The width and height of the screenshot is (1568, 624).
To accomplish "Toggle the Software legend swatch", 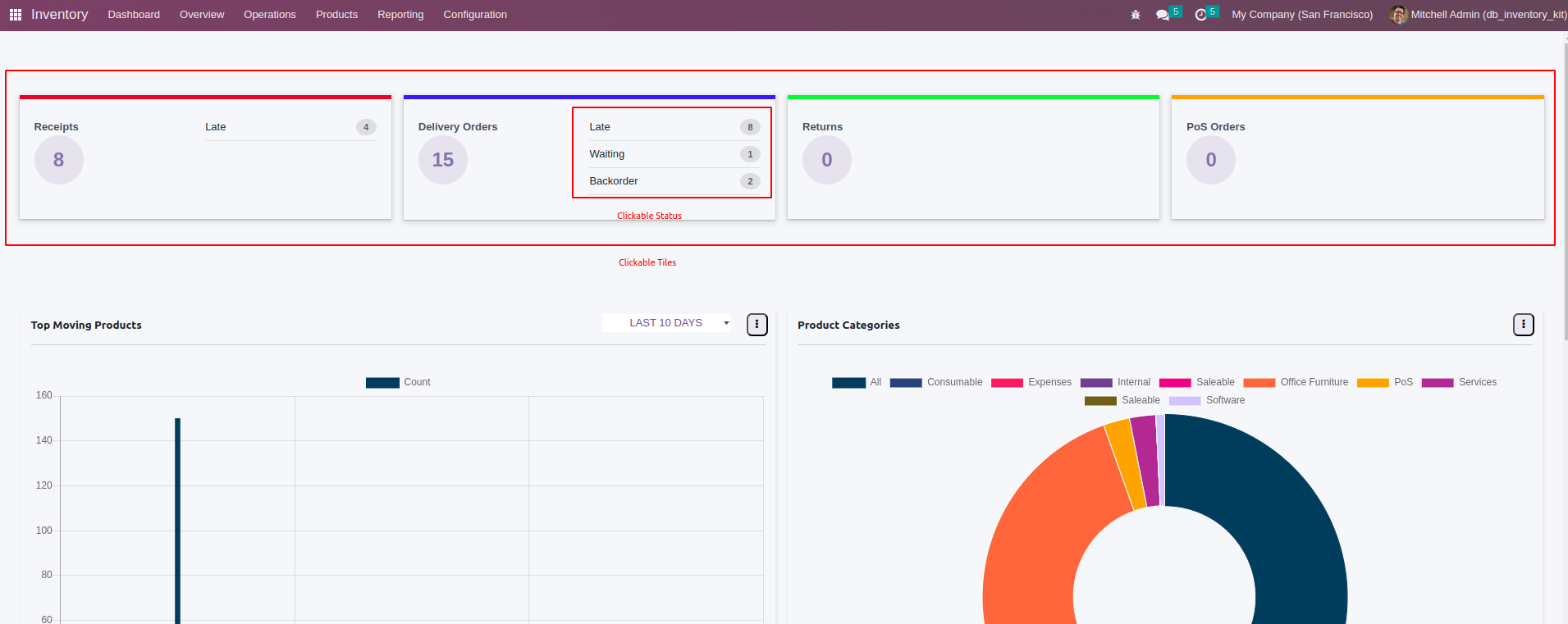I will [1185, 401].
